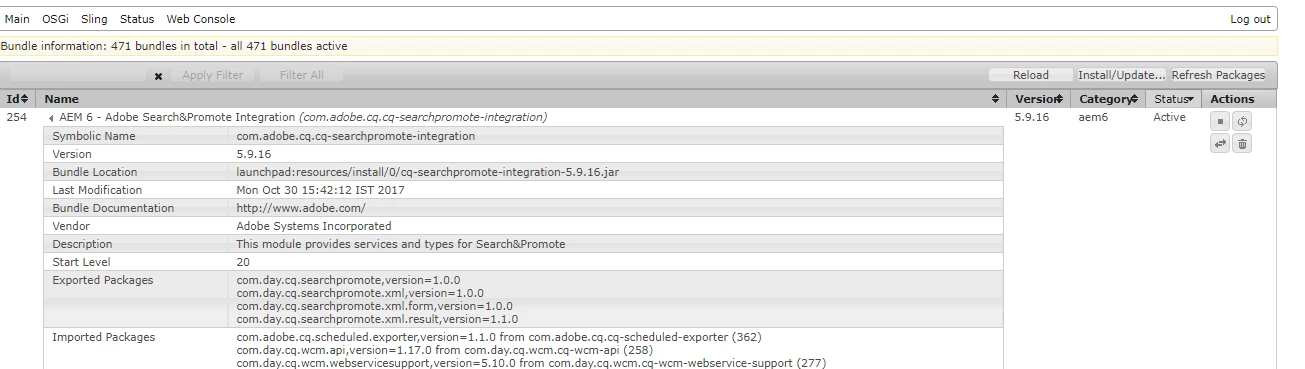Uninstall the bundle using the trash icon
Screen dimensions: 1305x369
tap(1243, 144)
